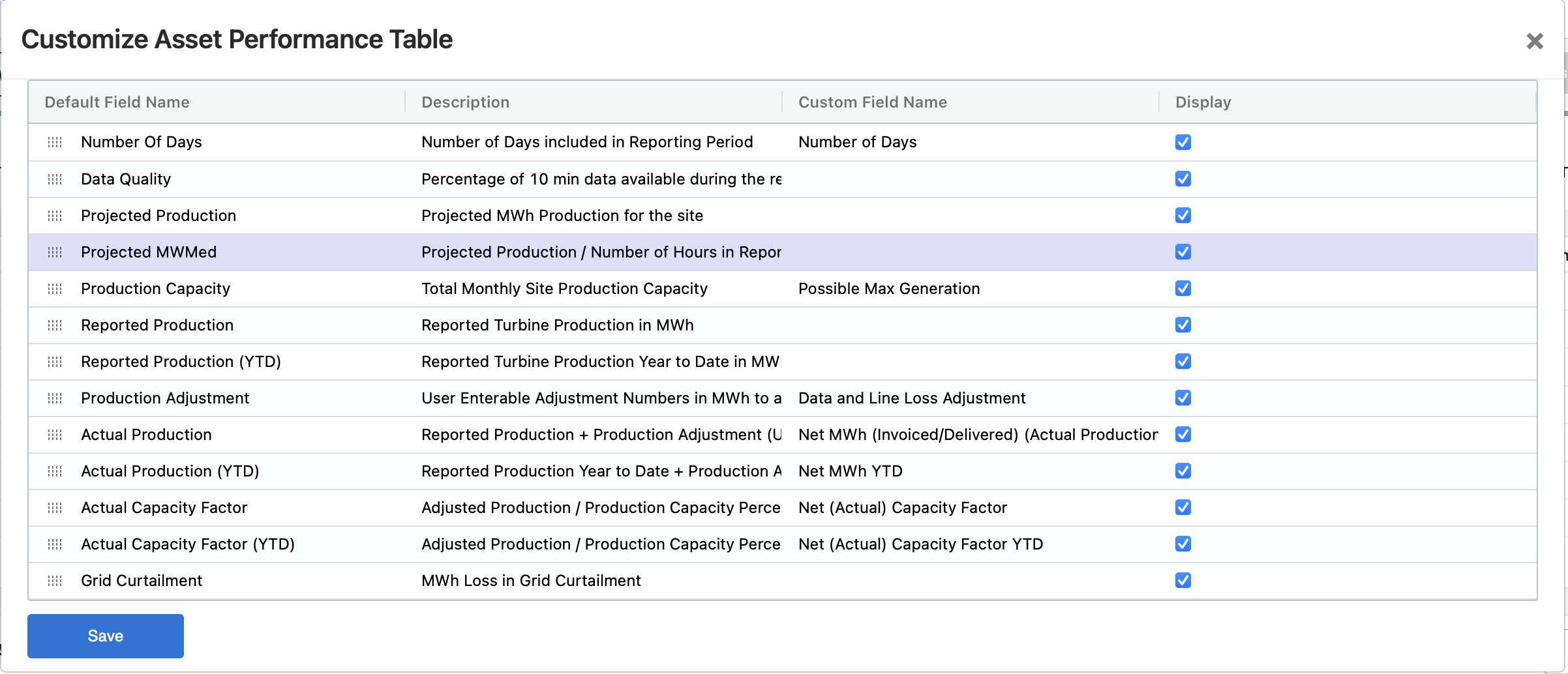The image size is (1568, 674).
Task: Click the Default Field Name column header
Action: coord(117,102)
